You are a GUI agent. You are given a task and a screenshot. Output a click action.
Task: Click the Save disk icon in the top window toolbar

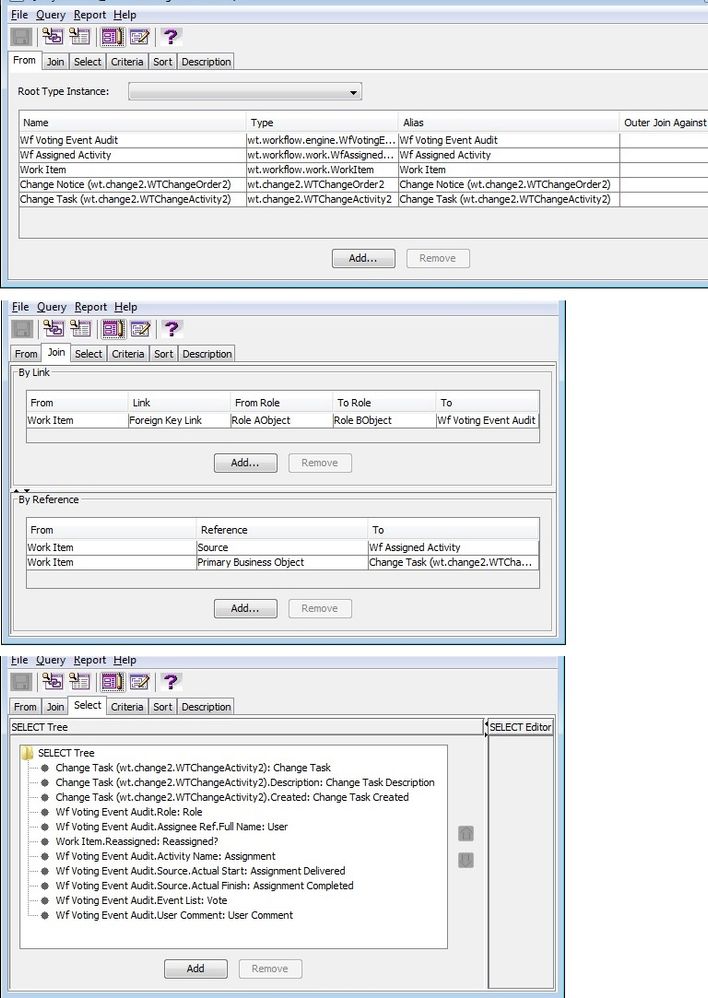21,37
